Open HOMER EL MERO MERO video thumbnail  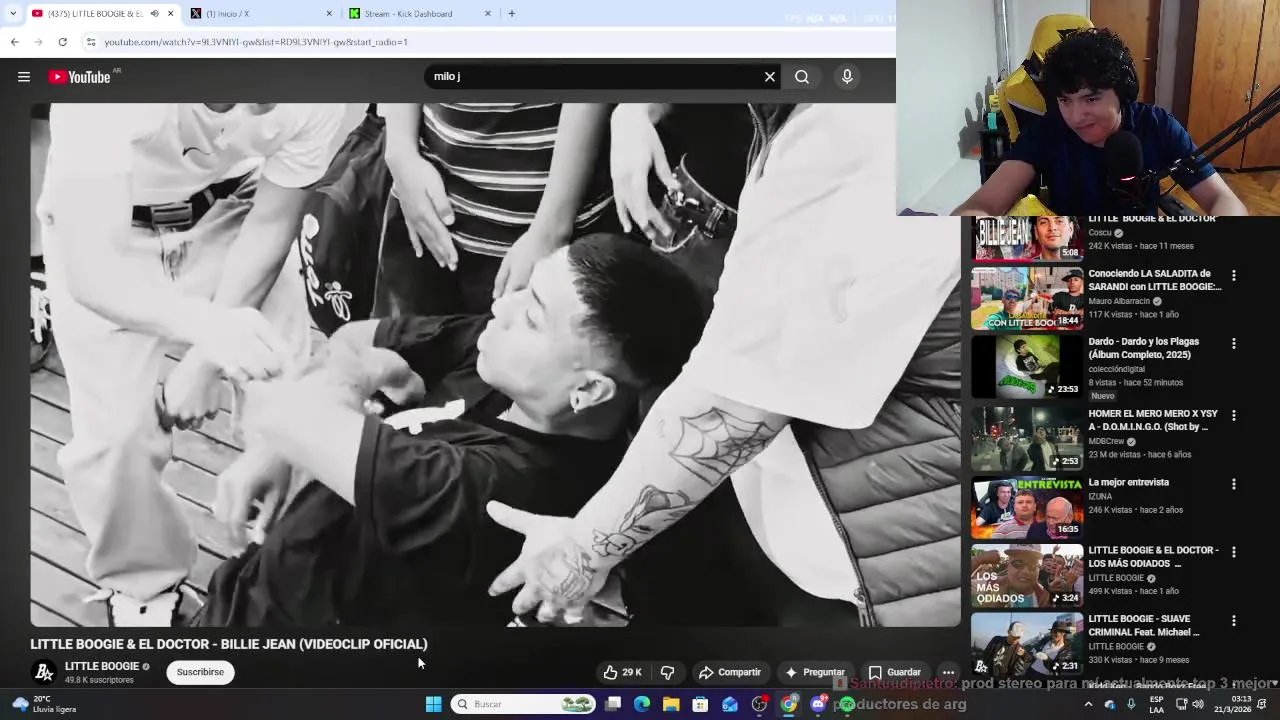[x=1027, y=438]
